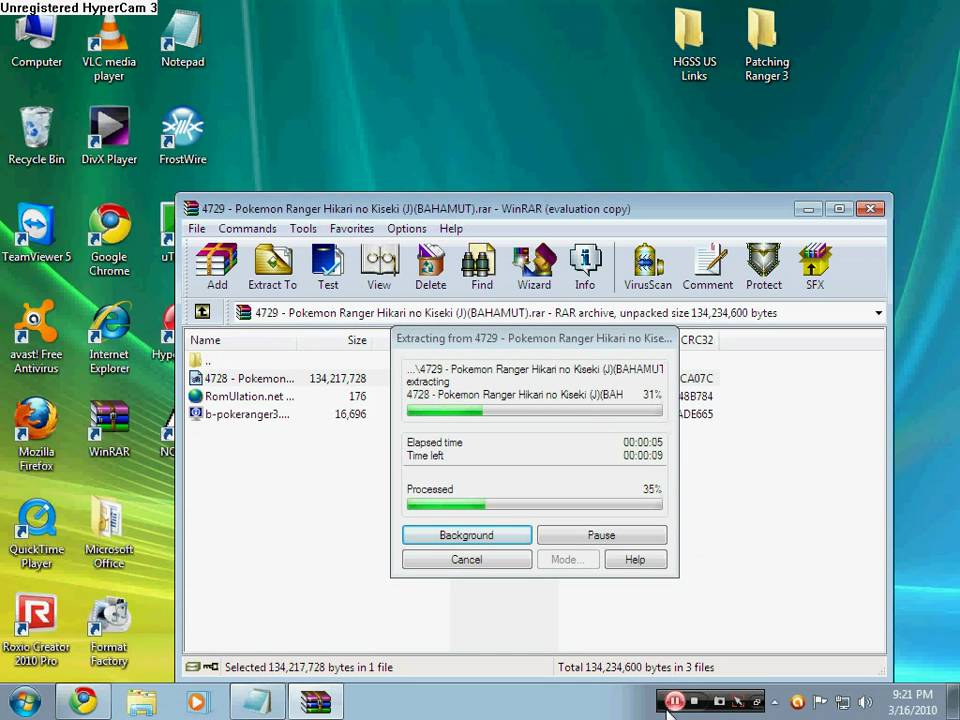Select the Mozilla Firefox shortcut
Screen dimensions: 960x720
click(36, 434)
